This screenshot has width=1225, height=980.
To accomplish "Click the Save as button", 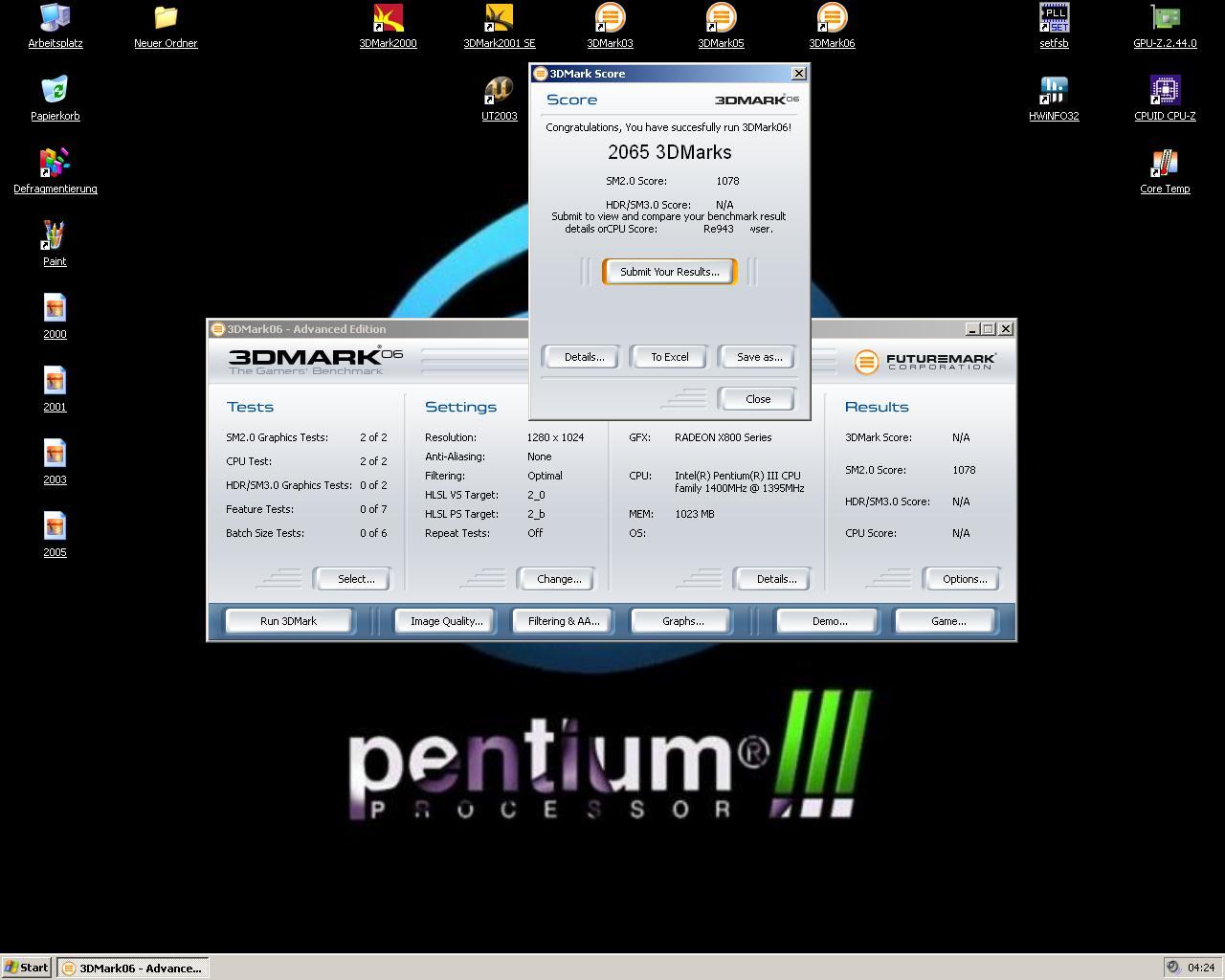I will [759, 357].
